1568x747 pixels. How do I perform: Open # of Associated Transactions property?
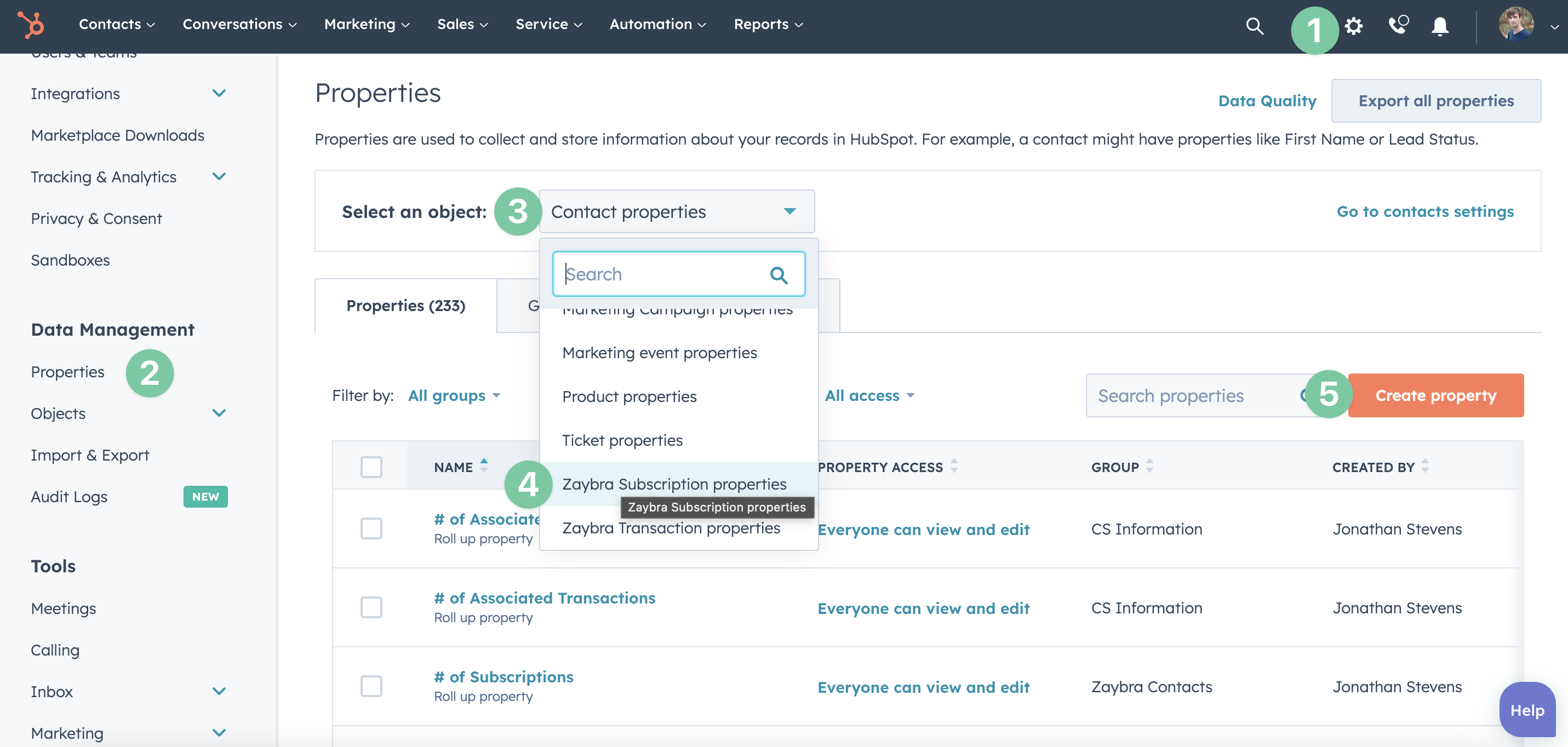[544, 598]
